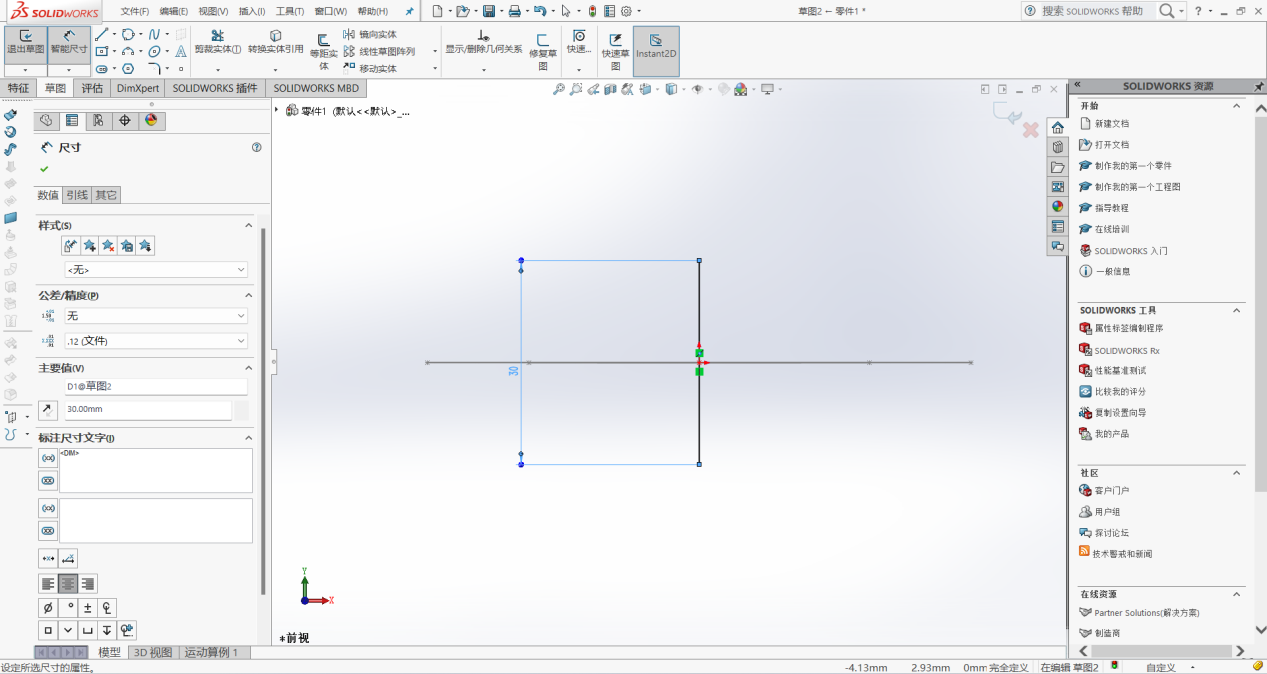This screenshot has width=1267, height=674.
Task: Select the Corner Rectangle sketch tool
Action: click(x=101, y=51)
